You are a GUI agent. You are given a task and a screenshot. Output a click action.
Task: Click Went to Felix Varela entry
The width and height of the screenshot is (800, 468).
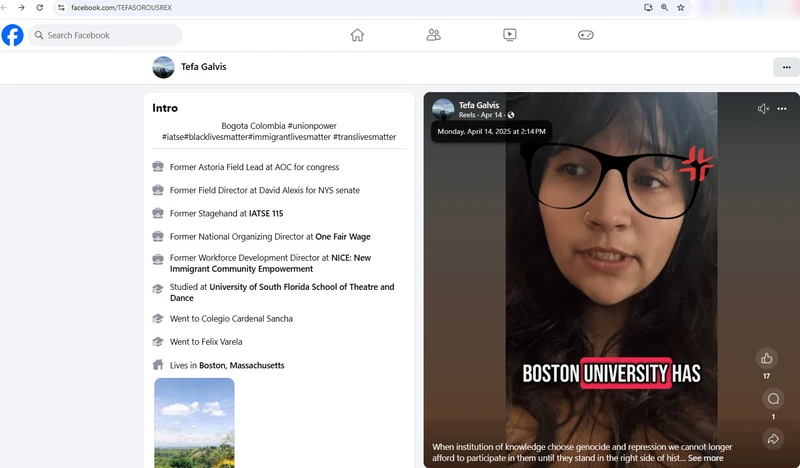[206, 342]
